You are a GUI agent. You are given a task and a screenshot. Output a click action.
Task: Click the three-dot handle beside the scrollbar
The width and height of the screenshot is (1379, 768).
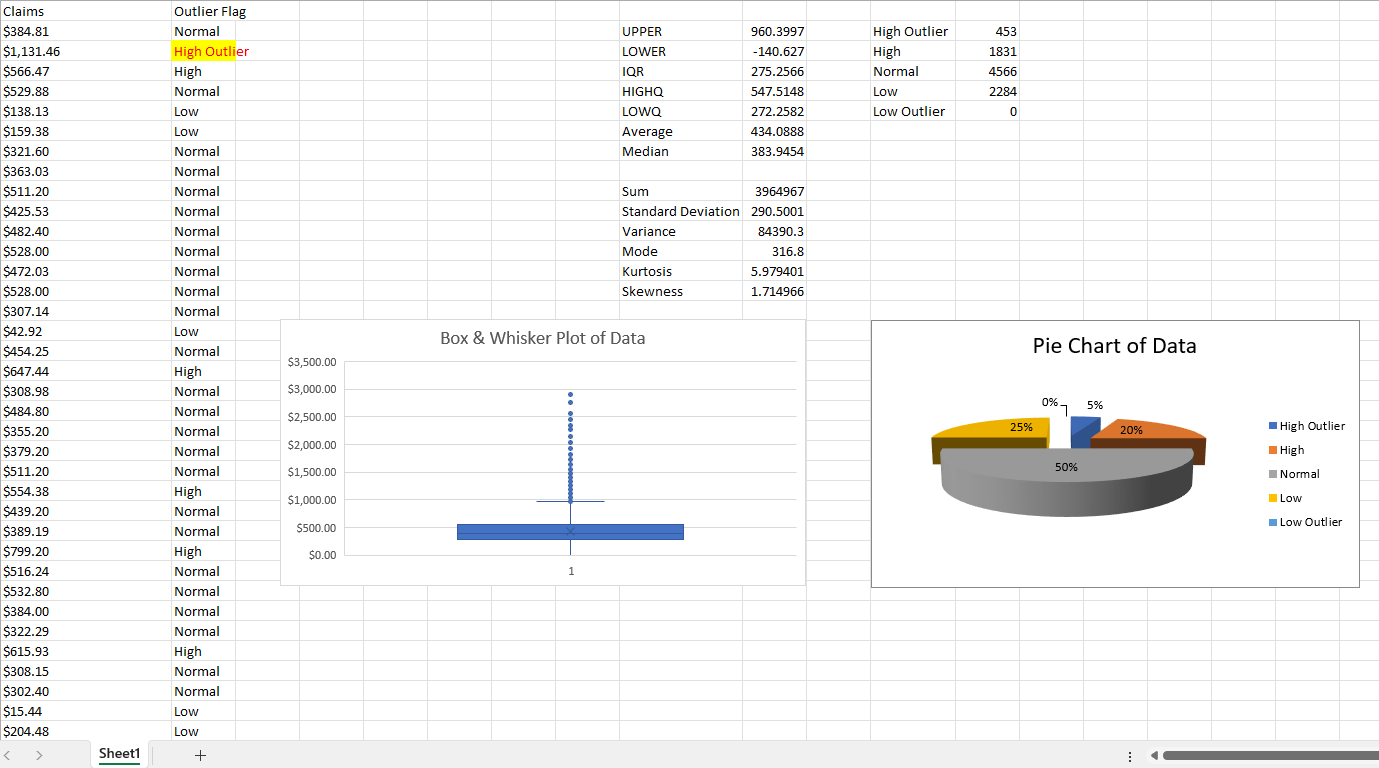coord(1130,756)
